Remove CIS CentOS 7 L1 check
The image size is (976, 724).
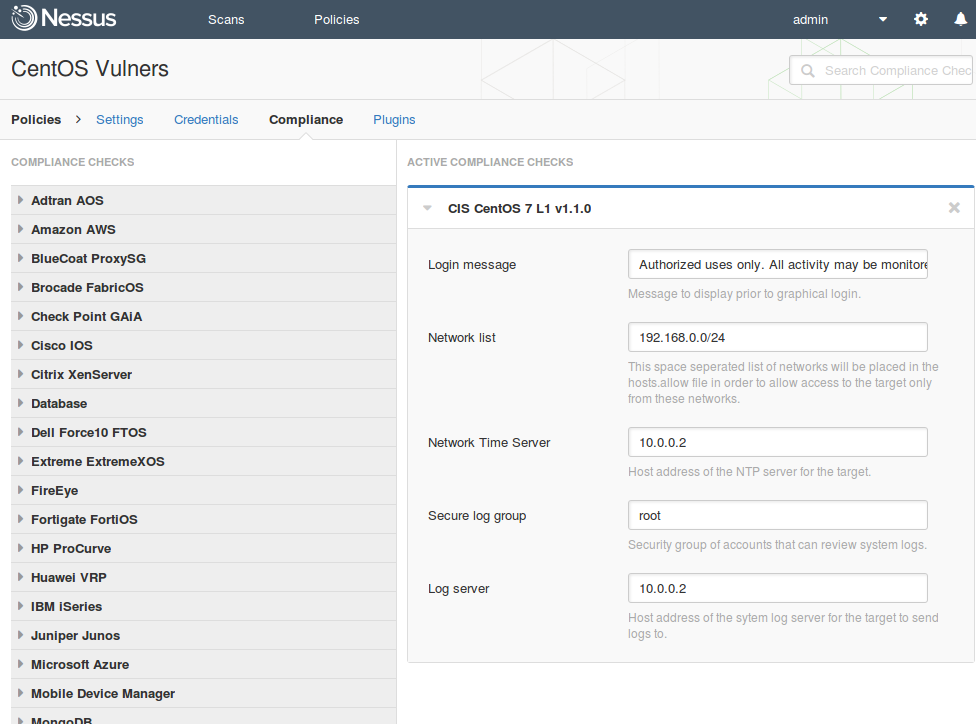pos(954,208)
